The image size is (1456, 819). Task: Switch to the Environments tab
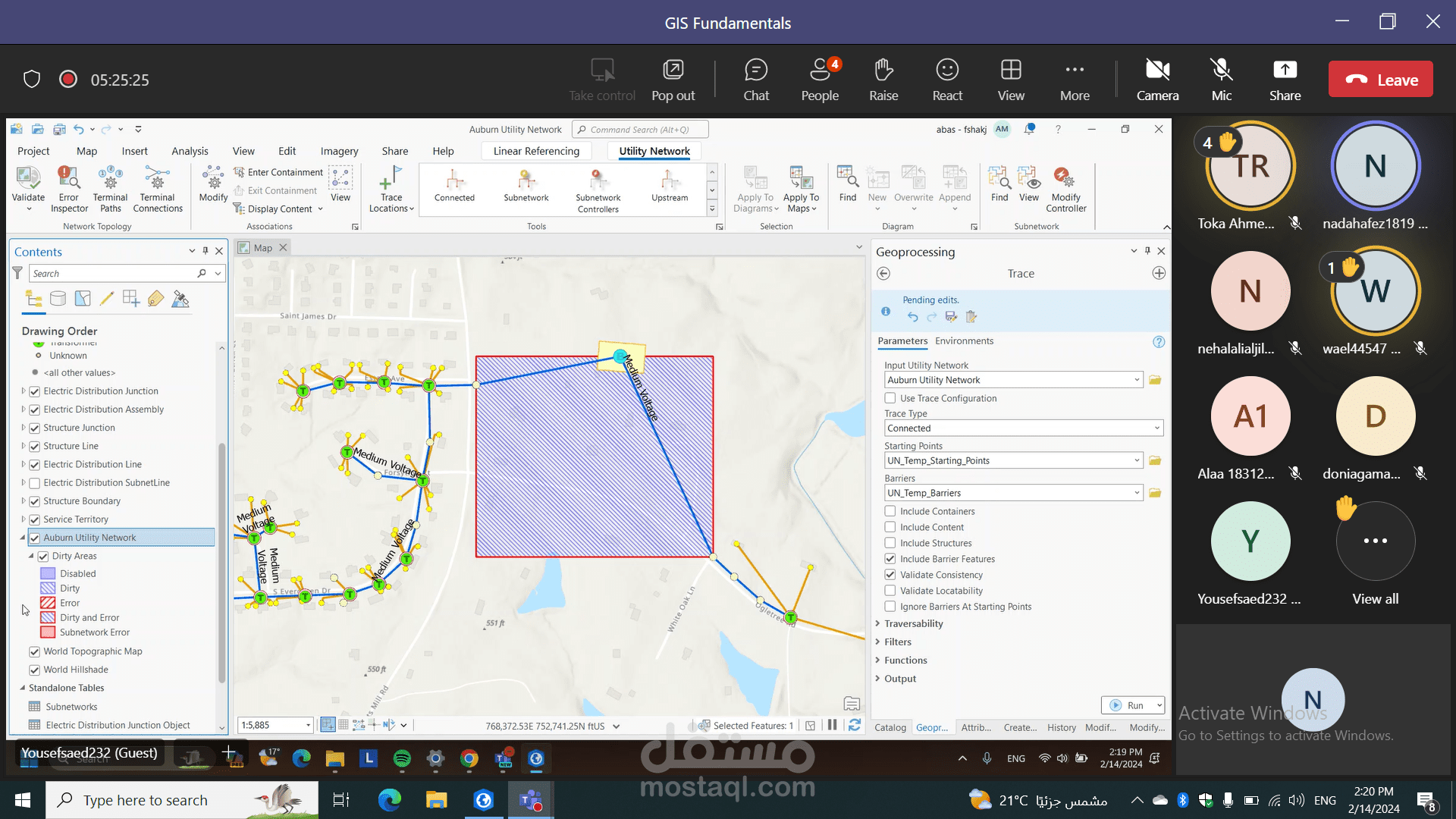tap(964, 341)
